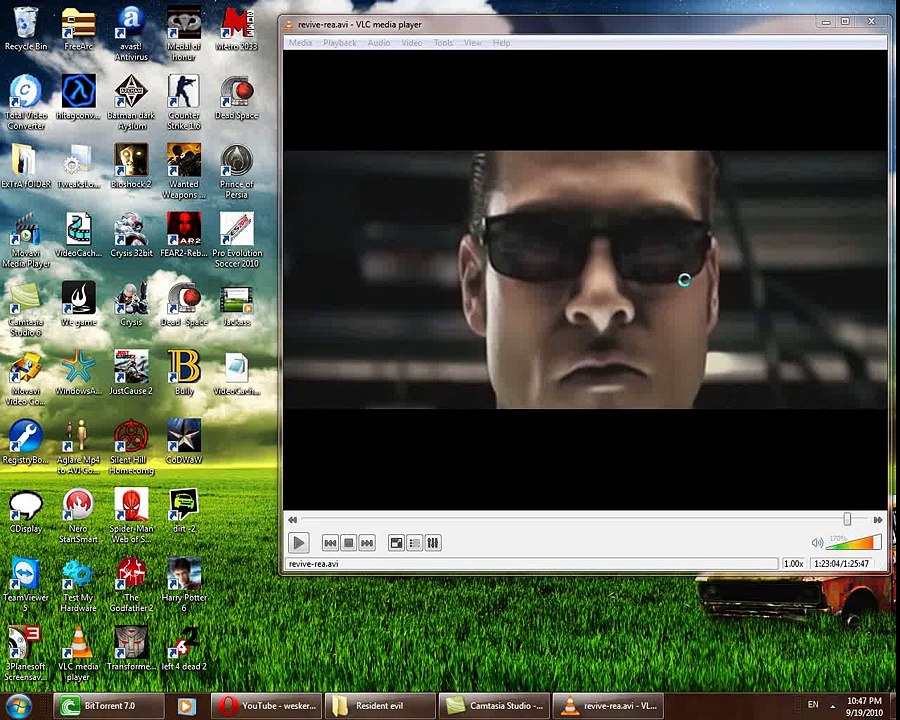Select the Bioshock 2 desktop icon
The width and height of the screenshot is (900, 720).
pyautogui.click(x=131, y=167)
